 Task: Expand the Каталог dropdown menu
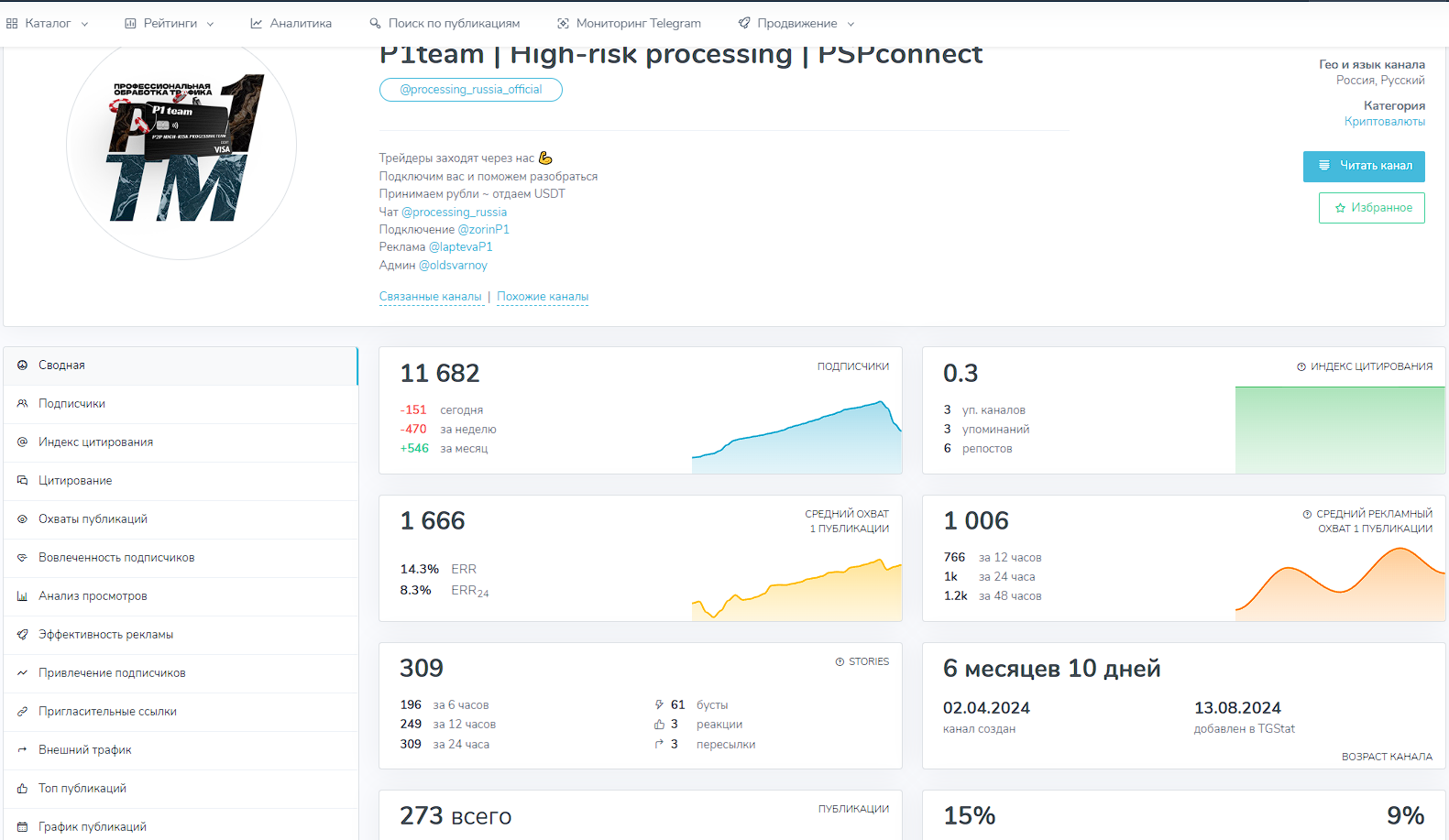pyautogui.click(x=48, y=23)
